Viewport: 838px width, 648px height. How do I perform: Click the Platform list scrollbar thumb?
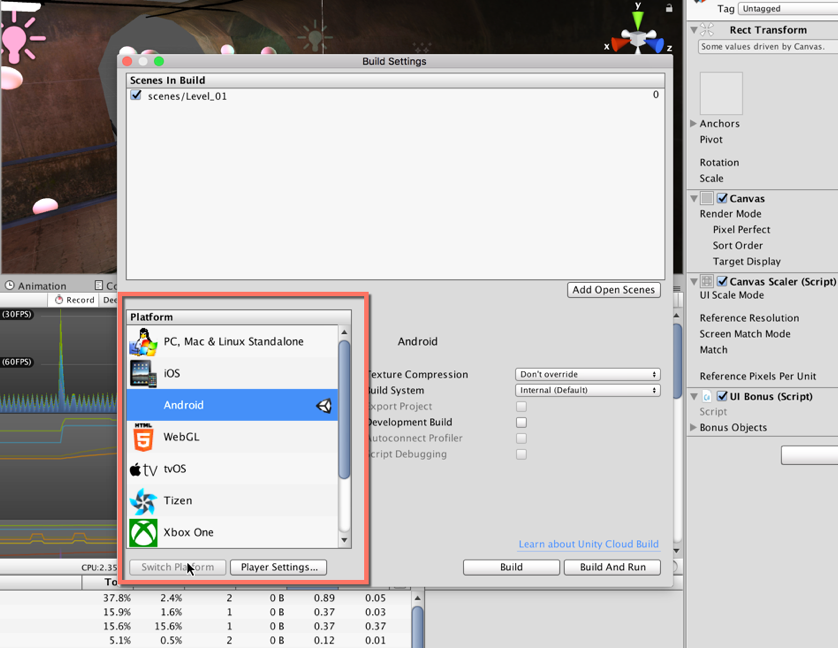[x=345, y=410]
